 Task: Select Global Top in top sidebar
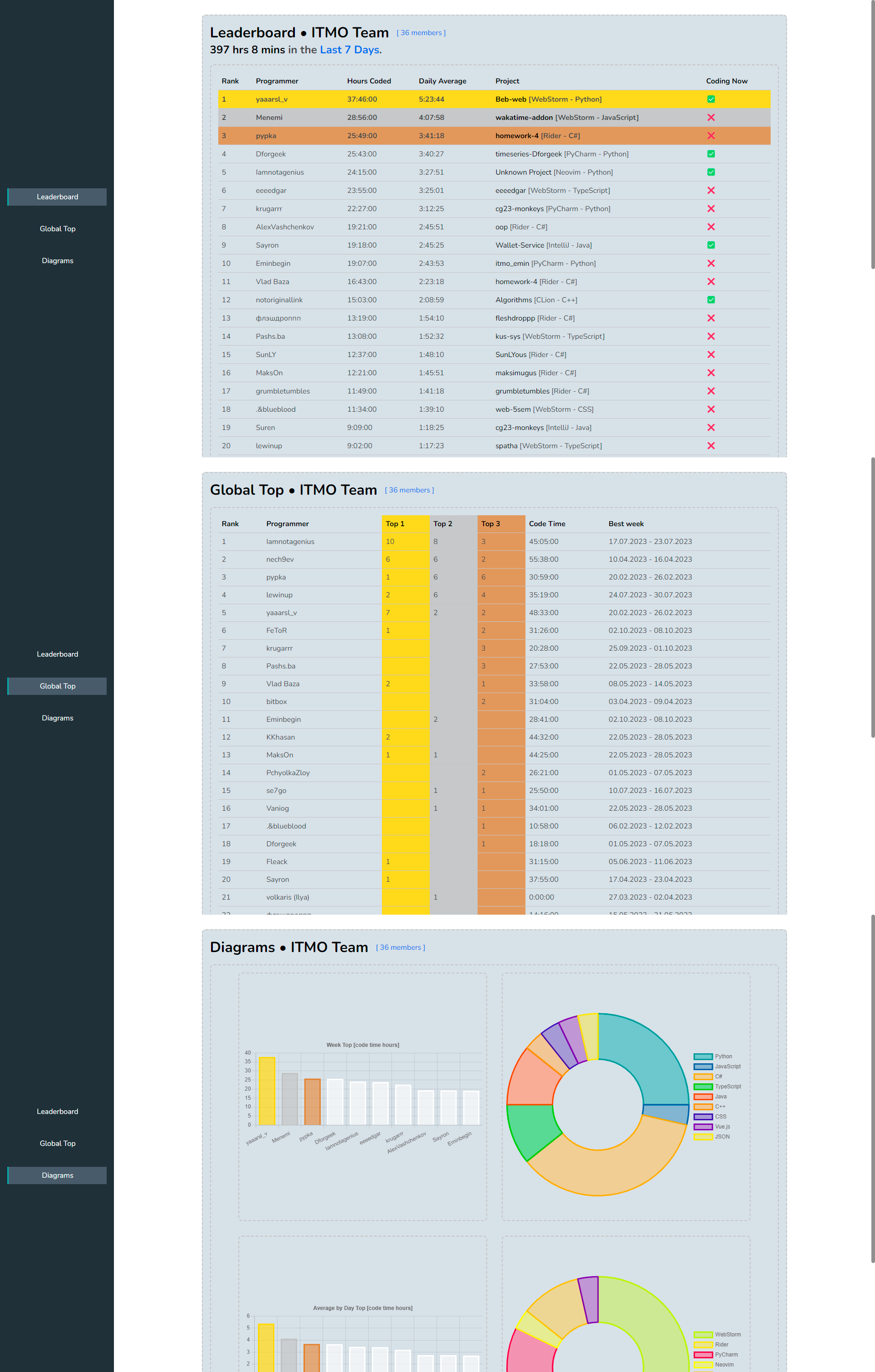[x=57, y=228]
